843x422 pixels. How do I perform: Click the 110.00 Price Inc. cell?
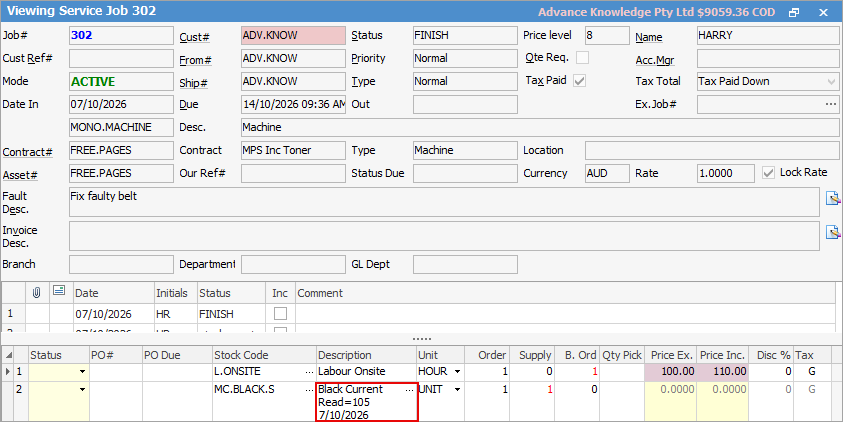pos(723,371)
